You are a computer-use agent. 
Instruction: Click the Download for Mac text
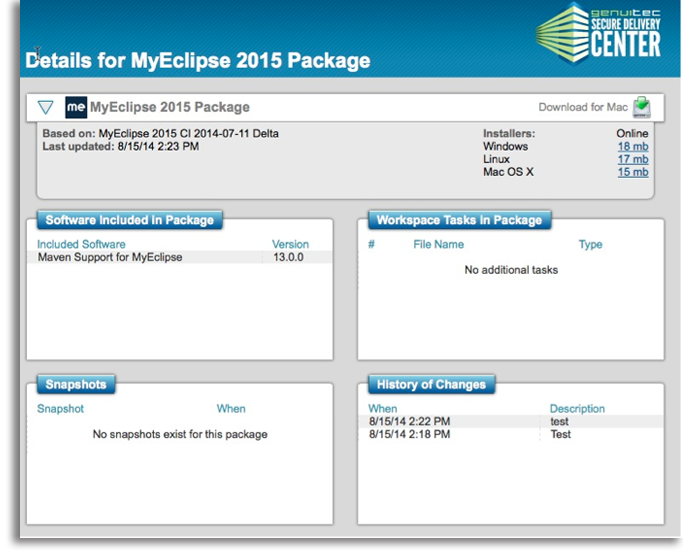click(583, 108)
